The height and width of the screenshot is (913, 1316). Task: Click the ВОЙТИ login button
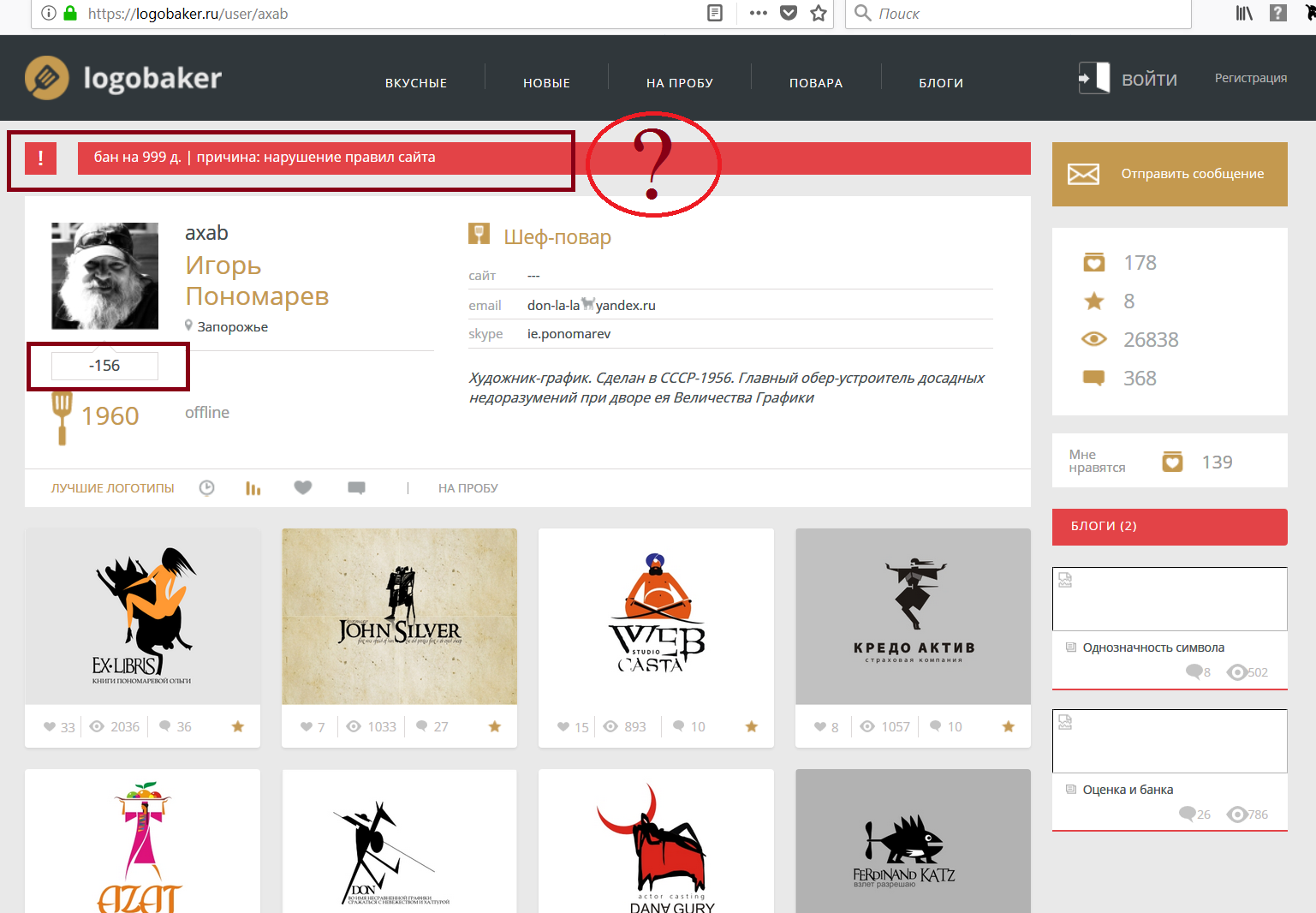1149,80
